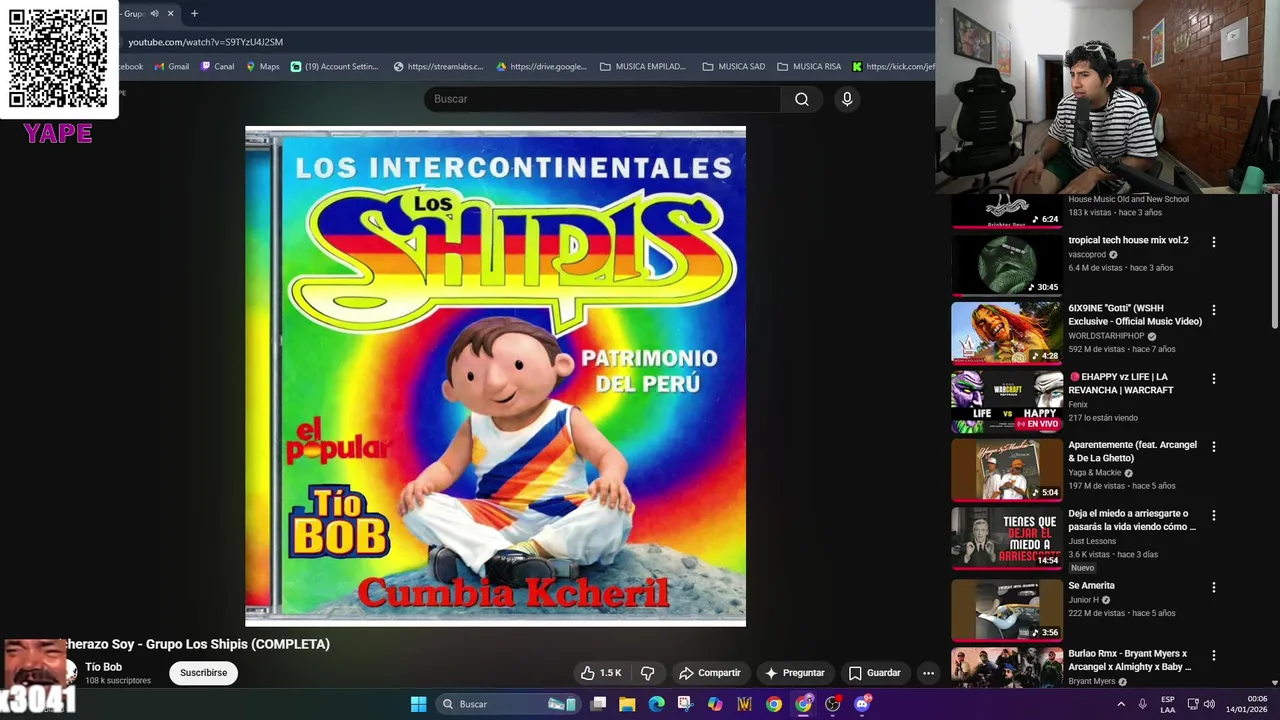Open the Maps bookmark

[x=263, y=67]
